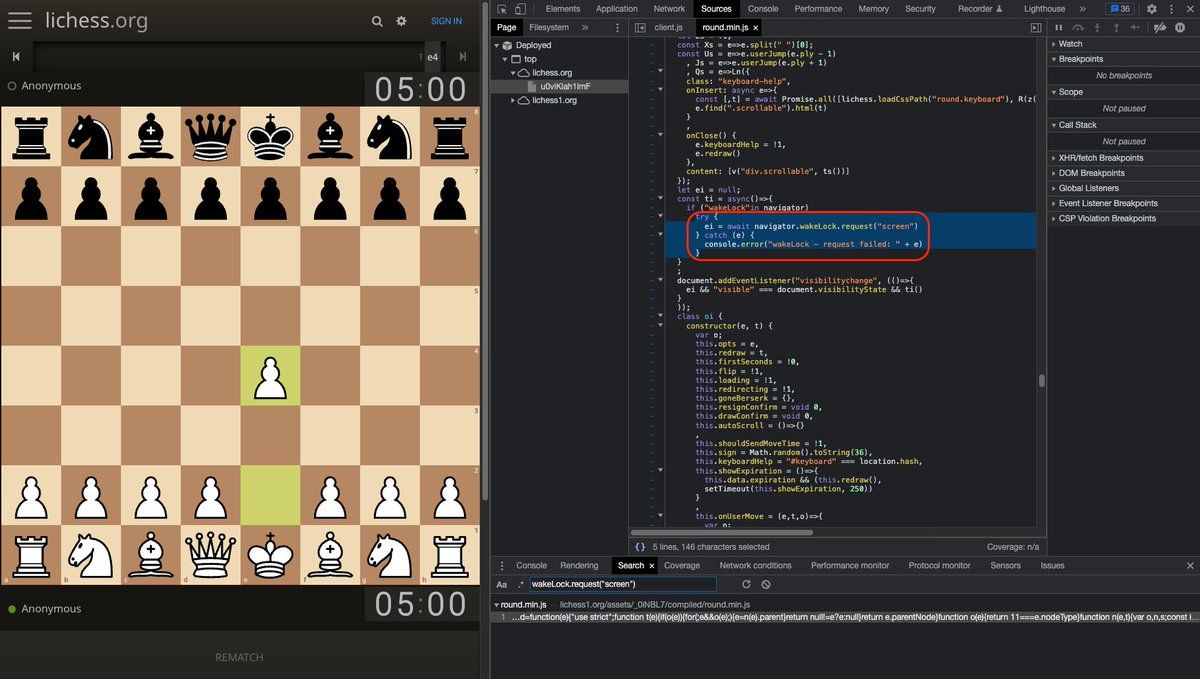Viewport: 1200px width, 679px height.
Task: Click the lichess search magnifier icon
Action: (x=377, y=21)
